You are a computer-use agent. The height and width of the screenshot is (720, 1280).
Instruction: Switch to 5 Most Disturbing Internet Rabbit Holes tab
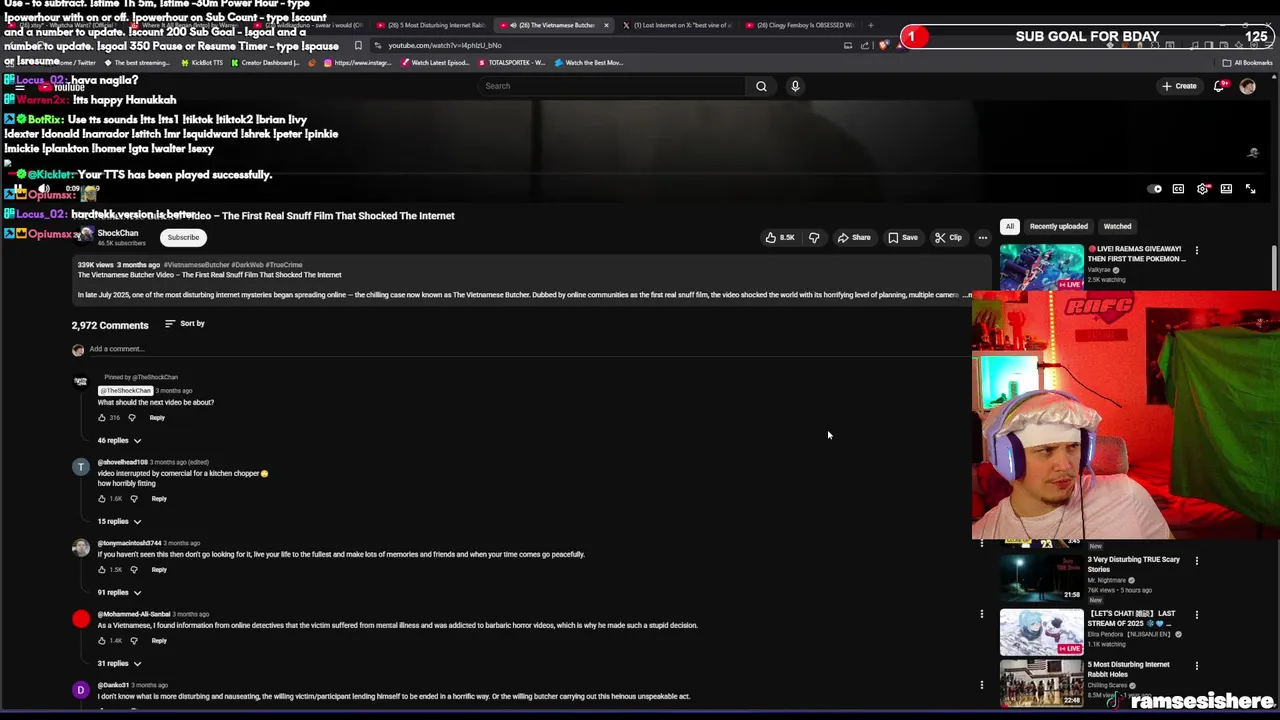tap(430, 25)
